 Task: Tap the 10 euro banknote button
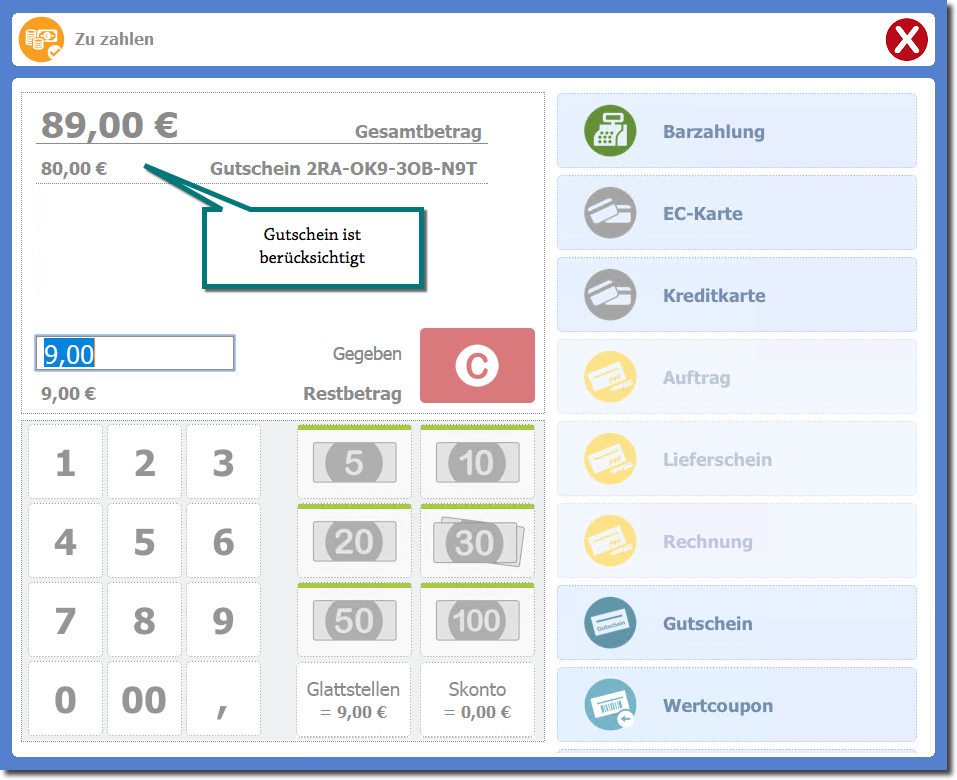click(477, 463)
